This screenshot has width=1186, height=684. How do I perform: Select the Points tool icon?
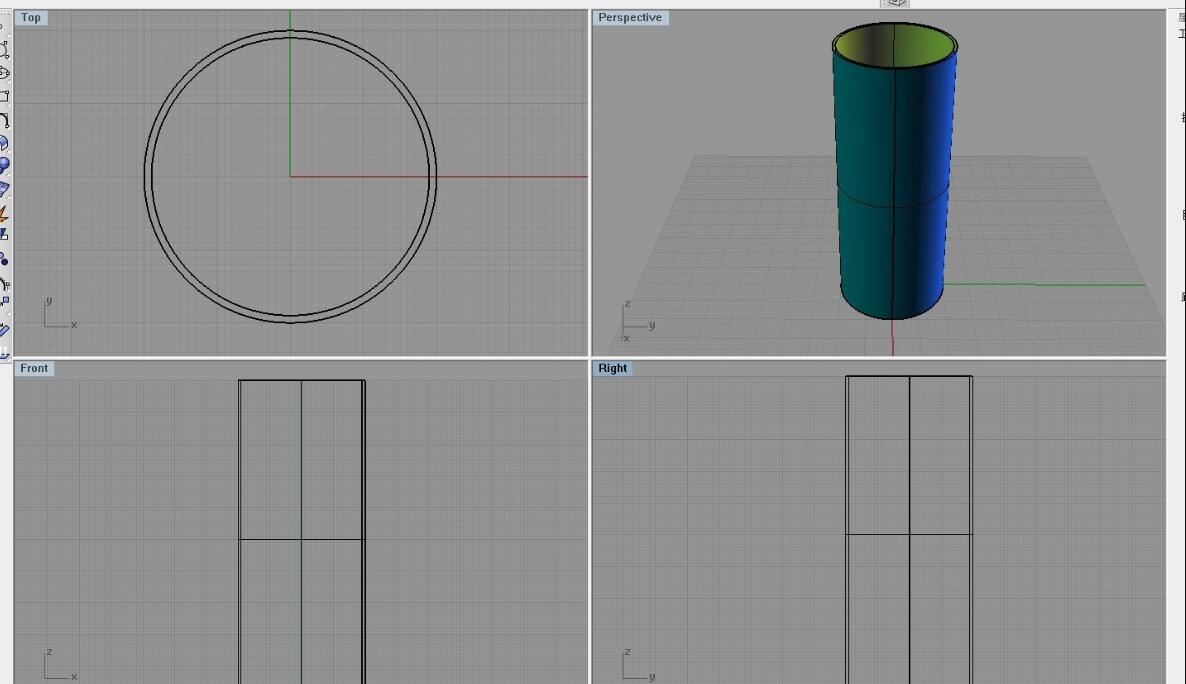(4, 259)
